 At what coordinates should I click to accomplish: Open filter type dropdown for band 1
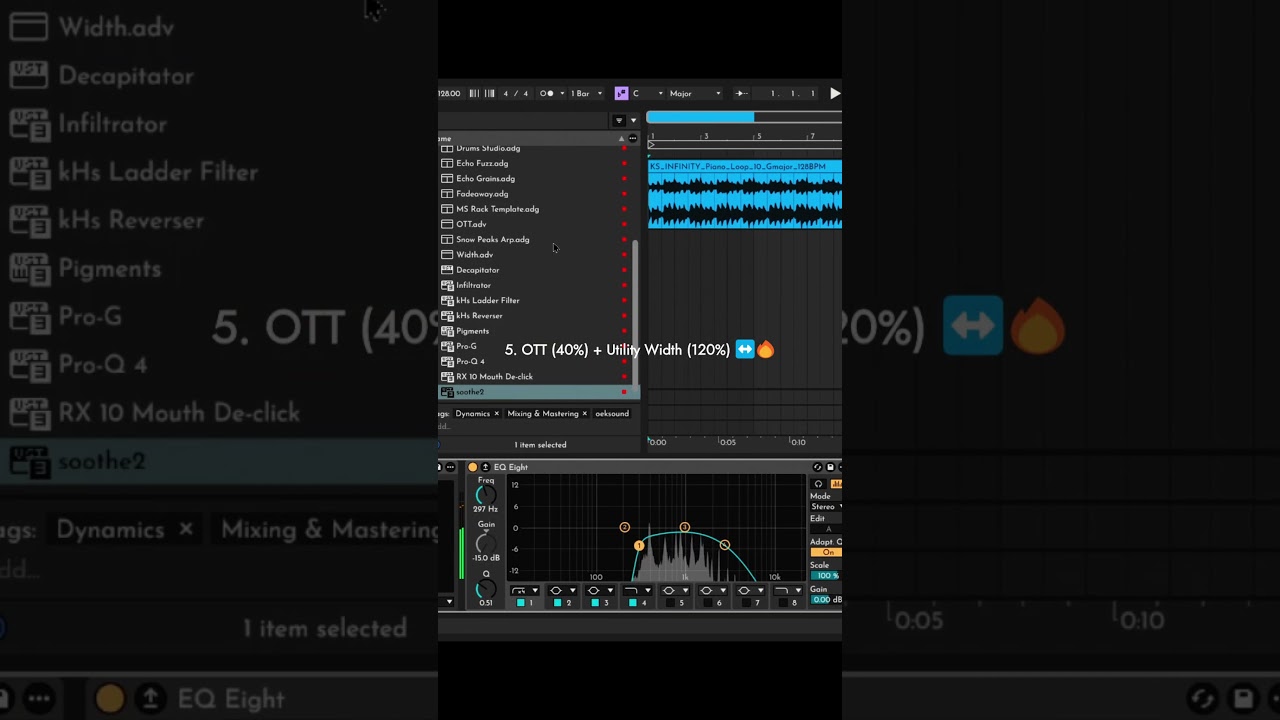pos(525,590)
